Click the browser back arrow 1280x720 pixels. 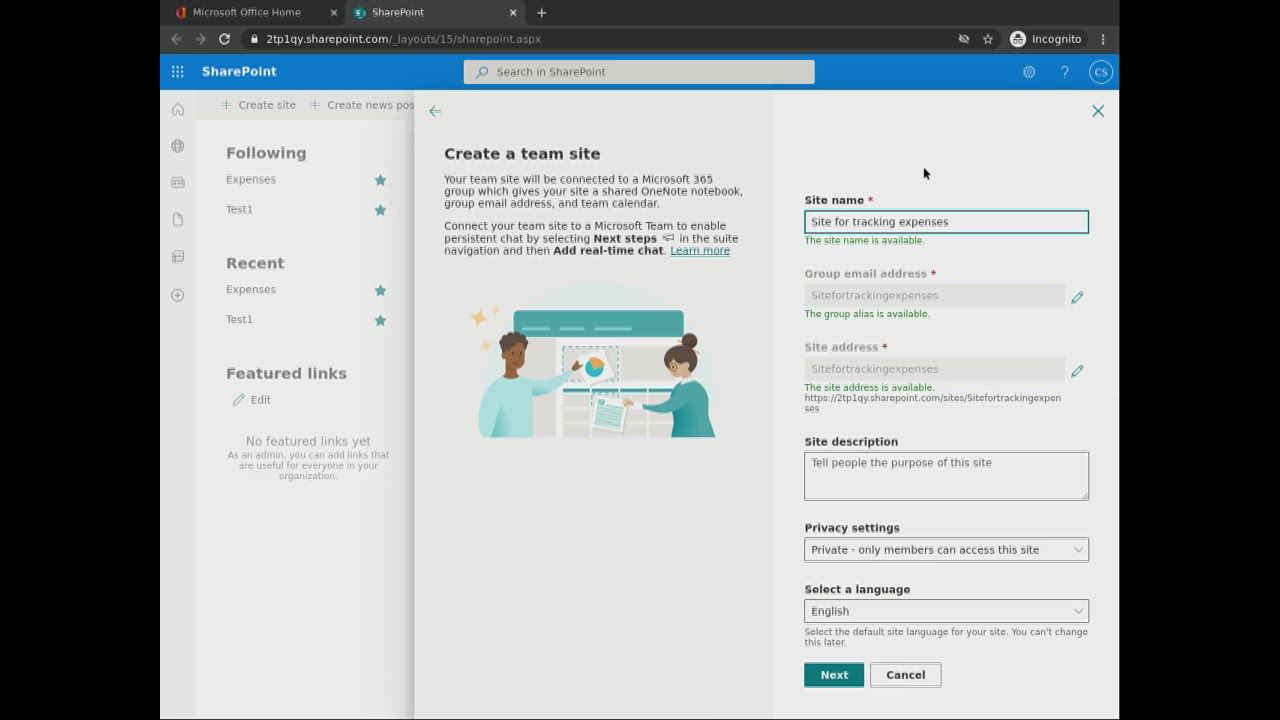tap(176, 39)
